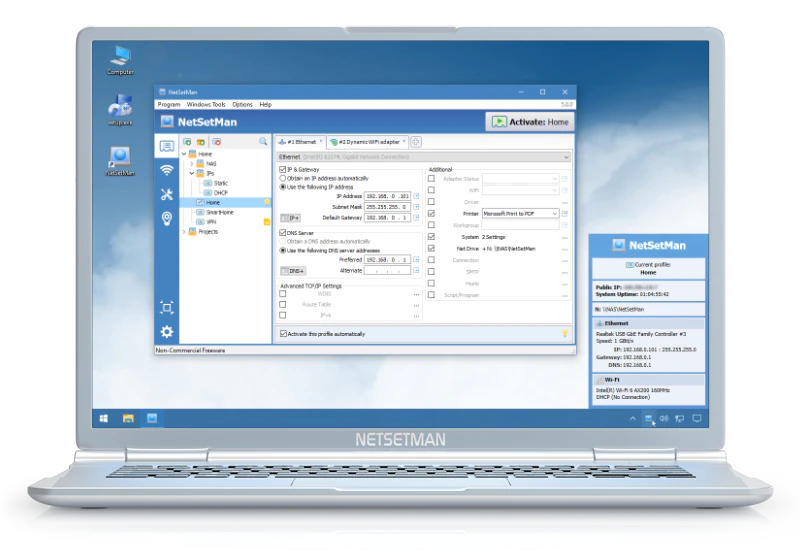Get current value icon next to IP Address
The width and height of the screenshot is (800, 550).
coord(416,196)
